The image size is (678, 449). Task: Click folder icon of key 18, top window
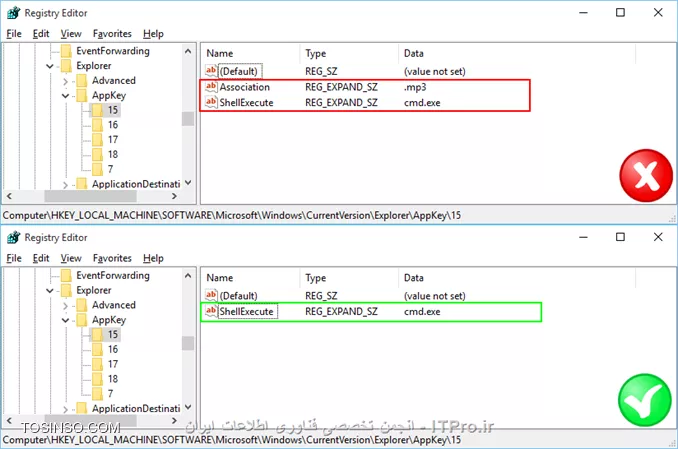pos(98,154)
